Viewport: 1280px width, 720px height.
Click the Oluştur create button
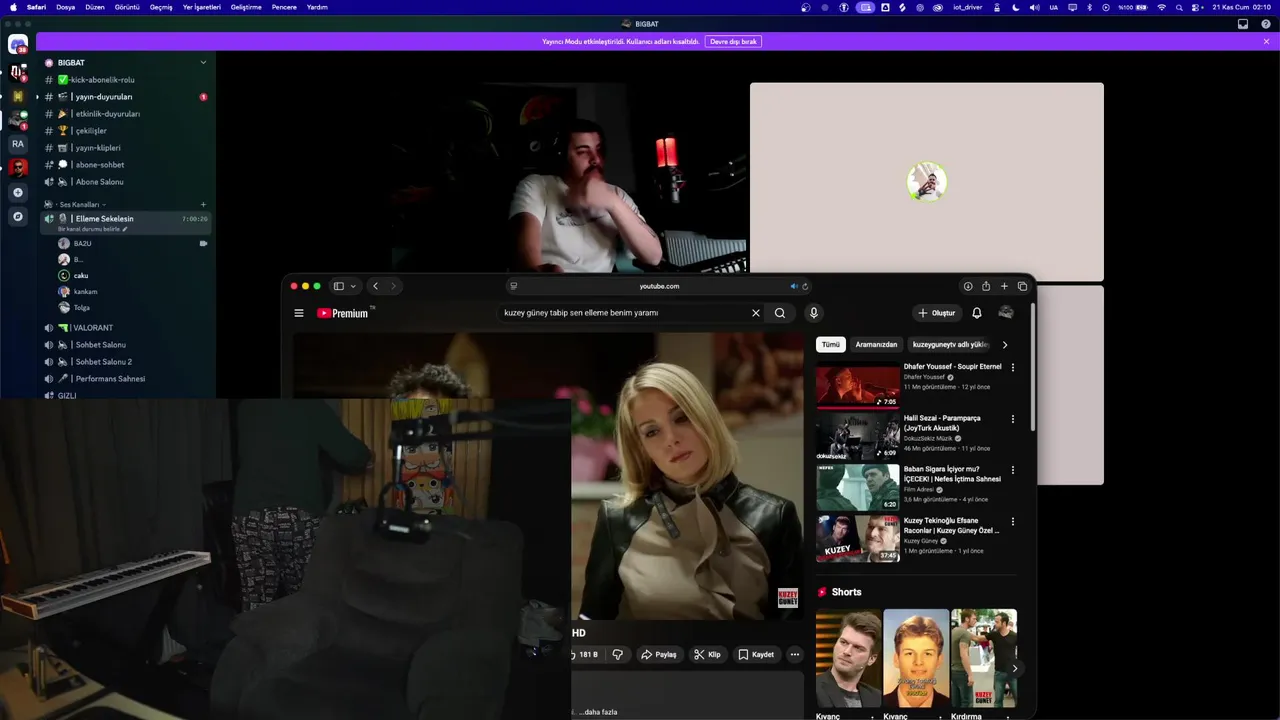[937, 313]
